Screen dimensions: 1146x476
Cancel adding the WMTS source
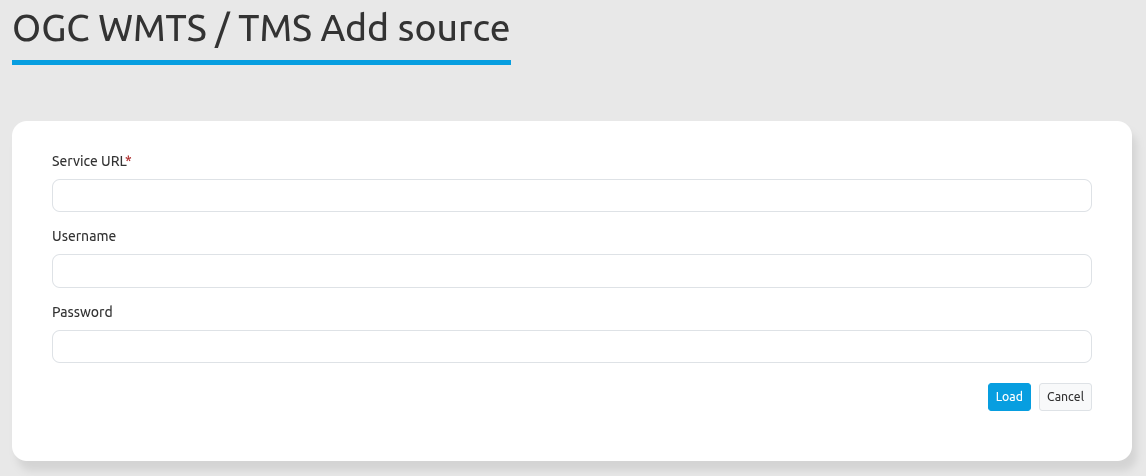[x=1065, y=397]
